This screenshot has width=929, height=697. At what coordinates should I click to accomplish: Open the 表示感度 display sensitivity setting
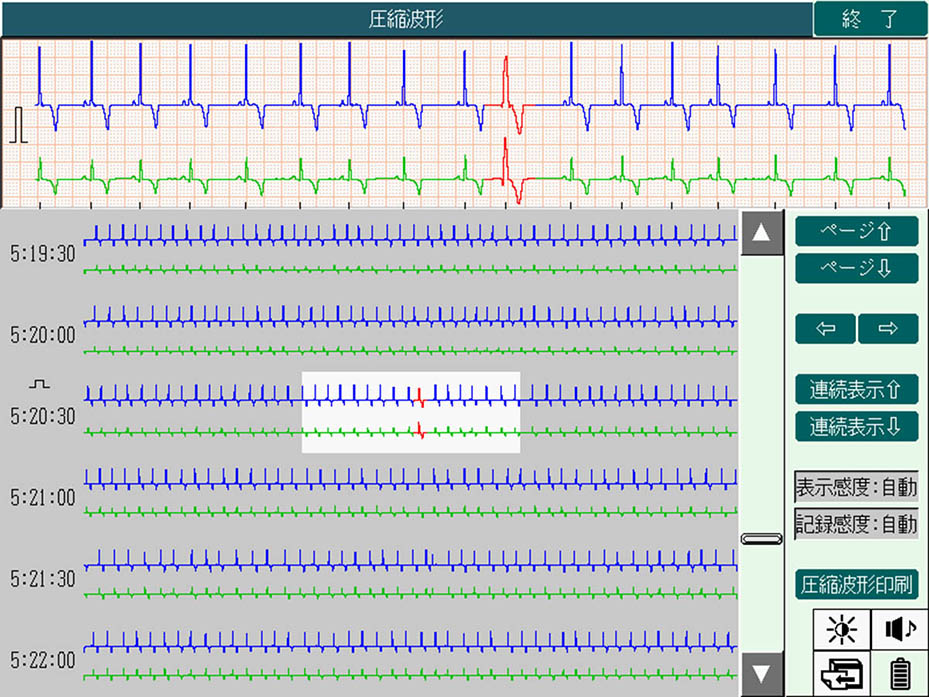pyautogui.click(x=856, y=488)
